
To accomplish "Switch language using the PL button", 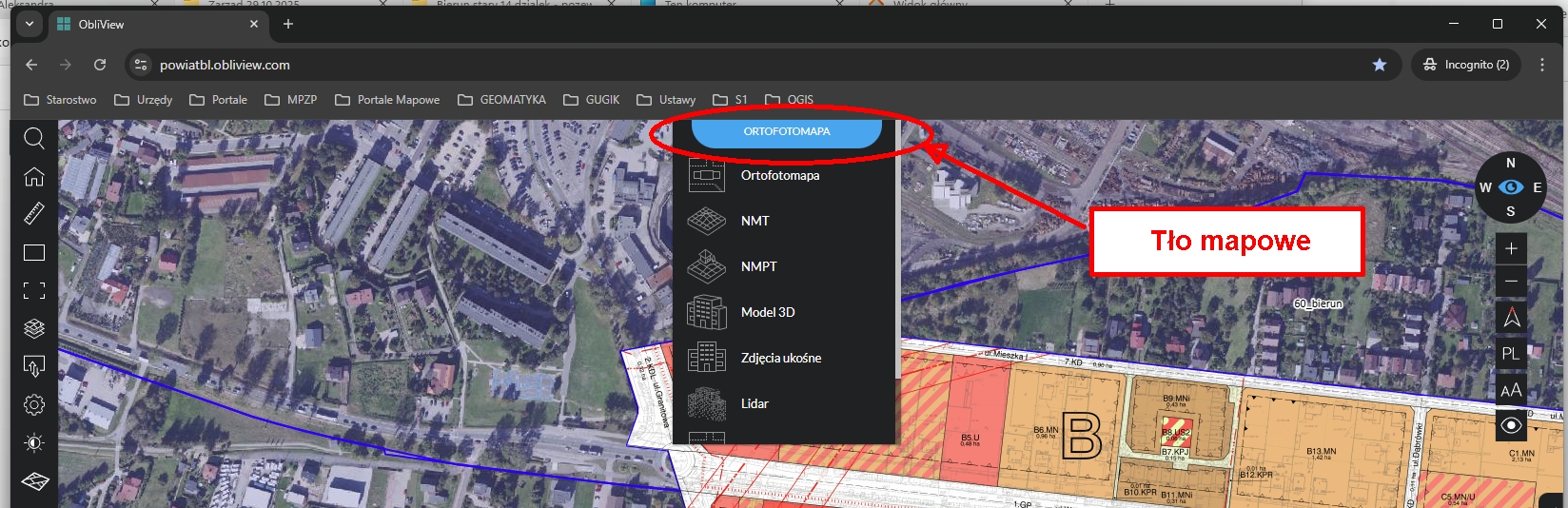I will (1511, 353).
